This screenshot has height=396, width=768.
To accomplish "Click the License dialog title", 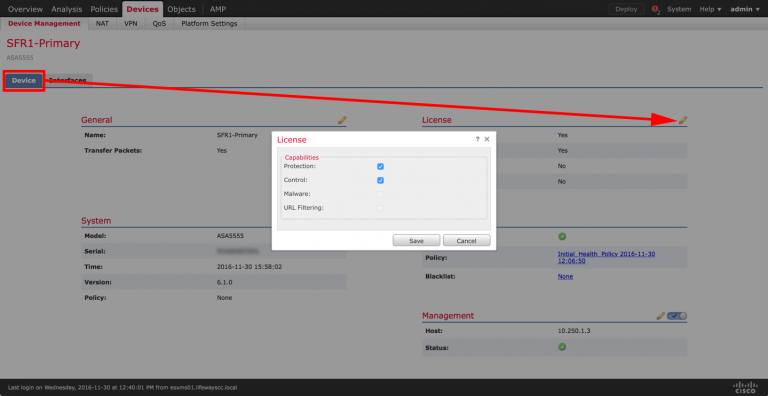I will [292, 140].
